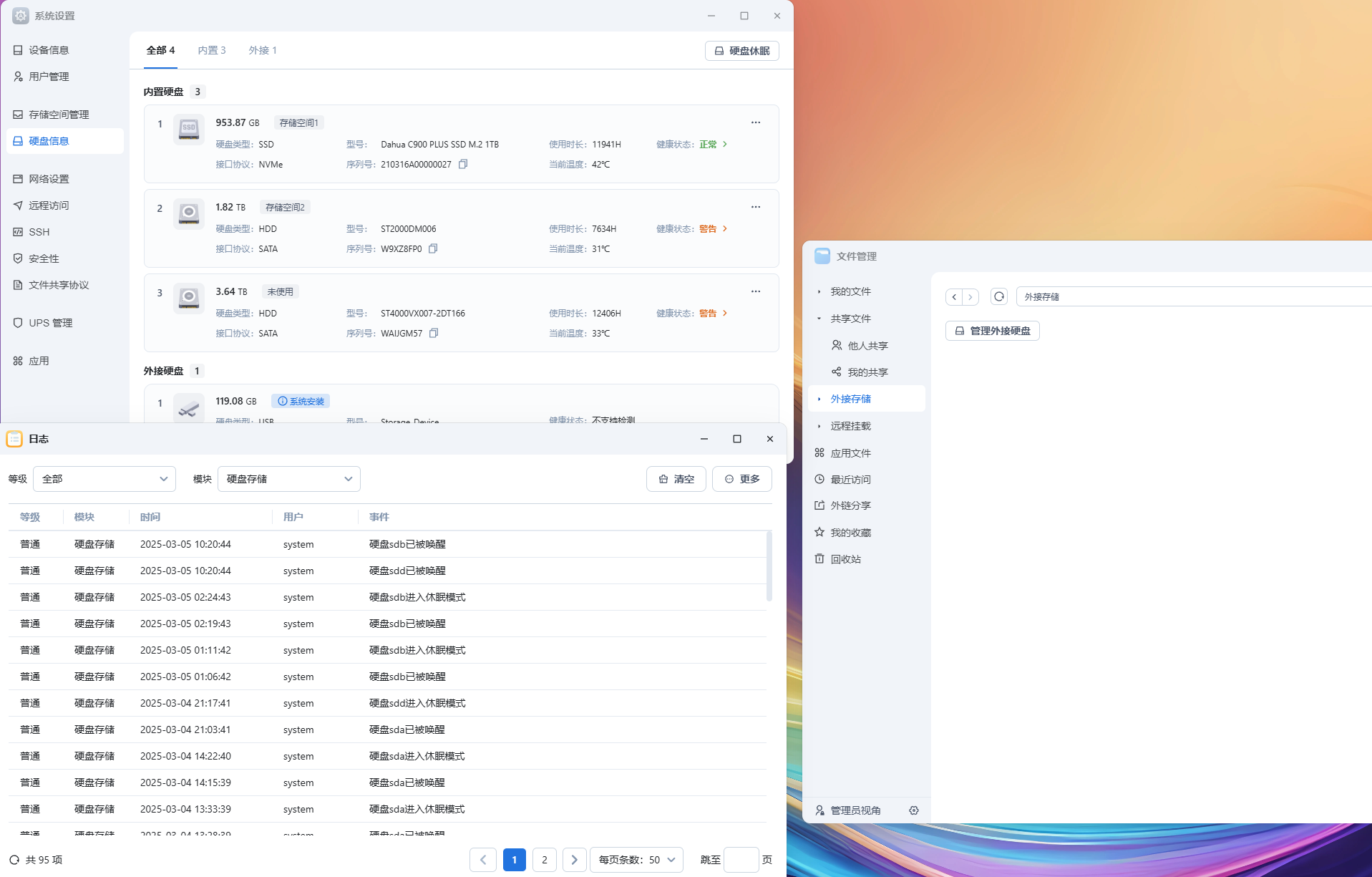Go back in file manager navigation

tap(954, 296)
